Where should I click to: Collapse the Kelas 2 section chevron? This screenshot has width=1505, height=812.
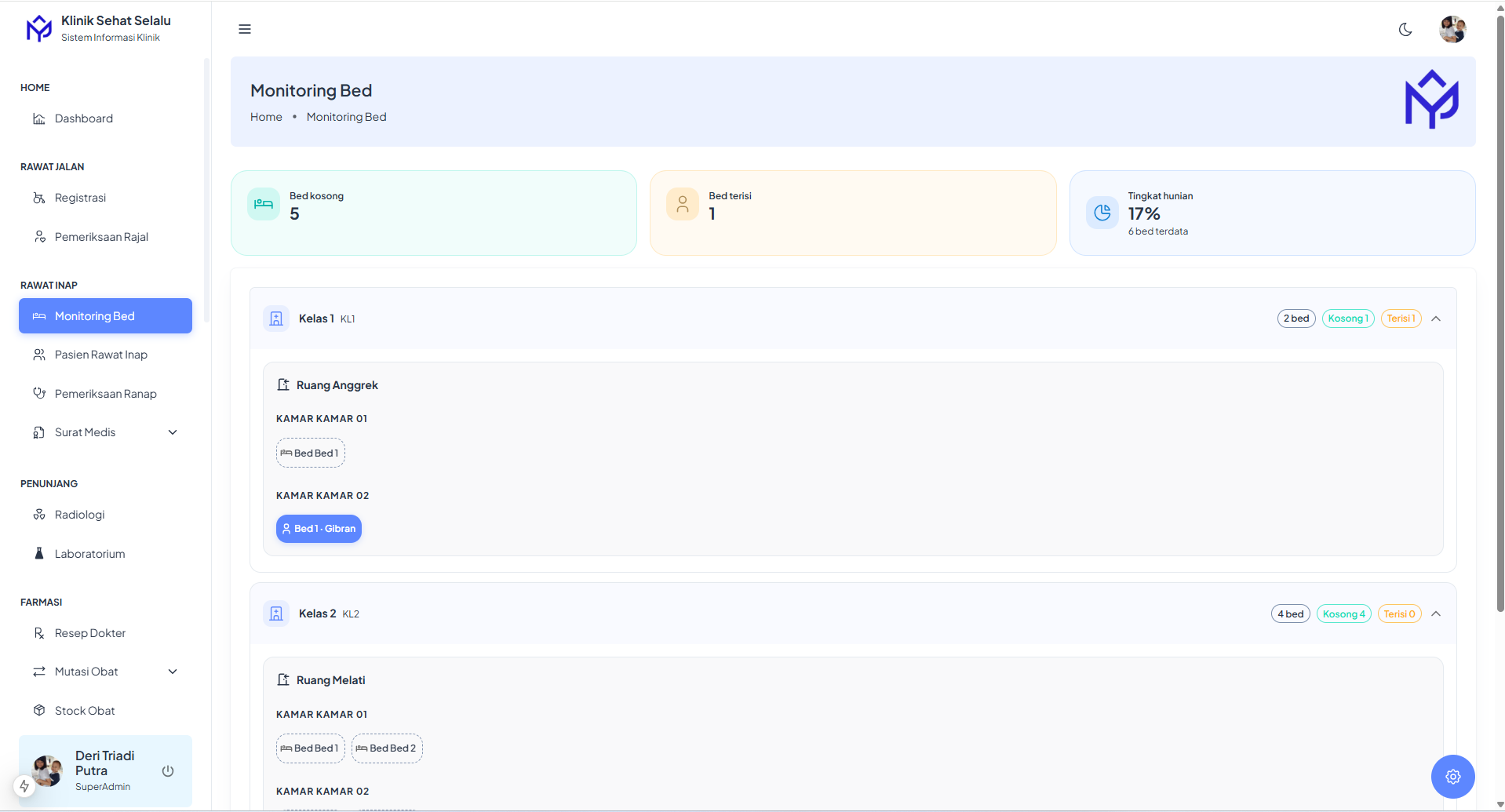pos(1436,614)
